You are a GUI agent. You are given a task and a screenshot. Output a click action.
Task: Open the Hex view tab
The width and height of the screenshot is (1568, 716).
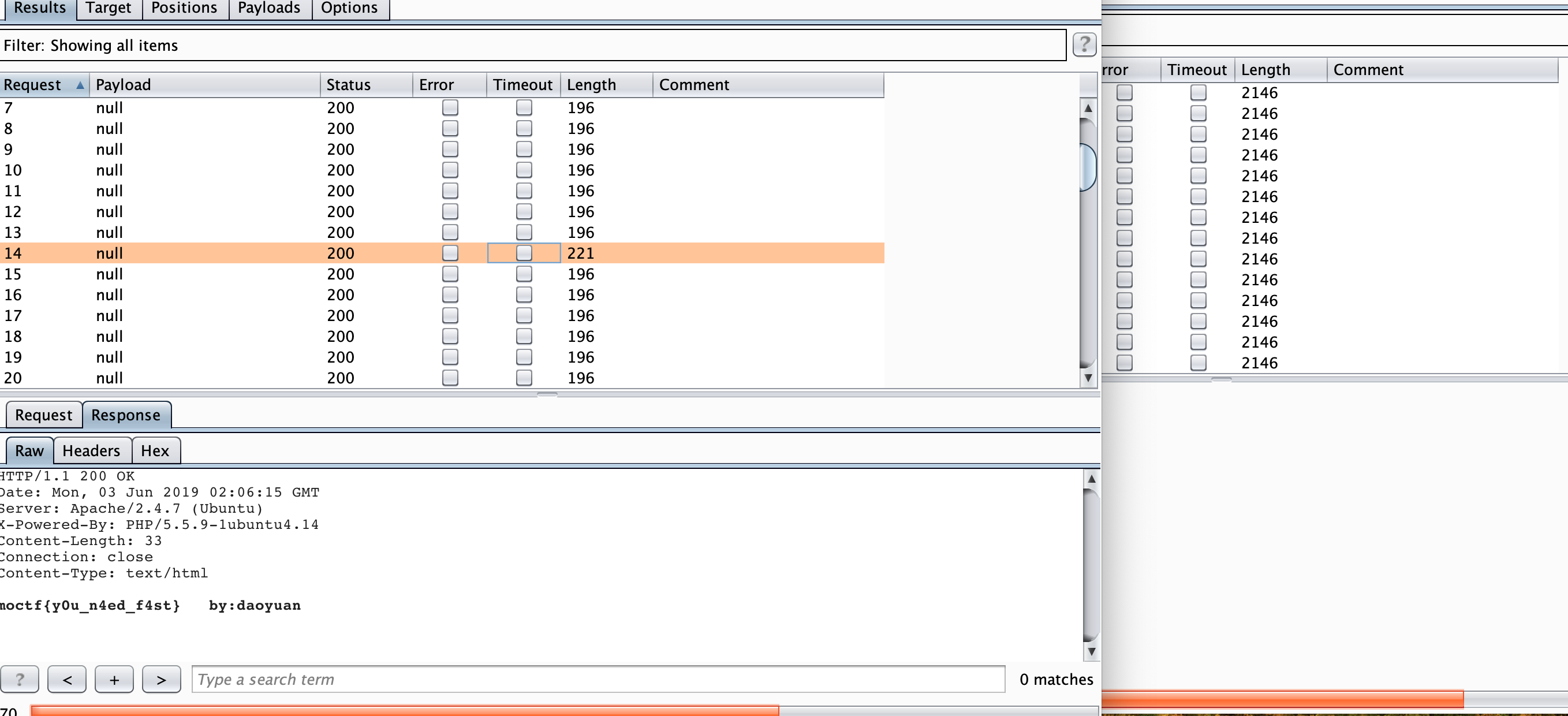(x=155, y=451)
